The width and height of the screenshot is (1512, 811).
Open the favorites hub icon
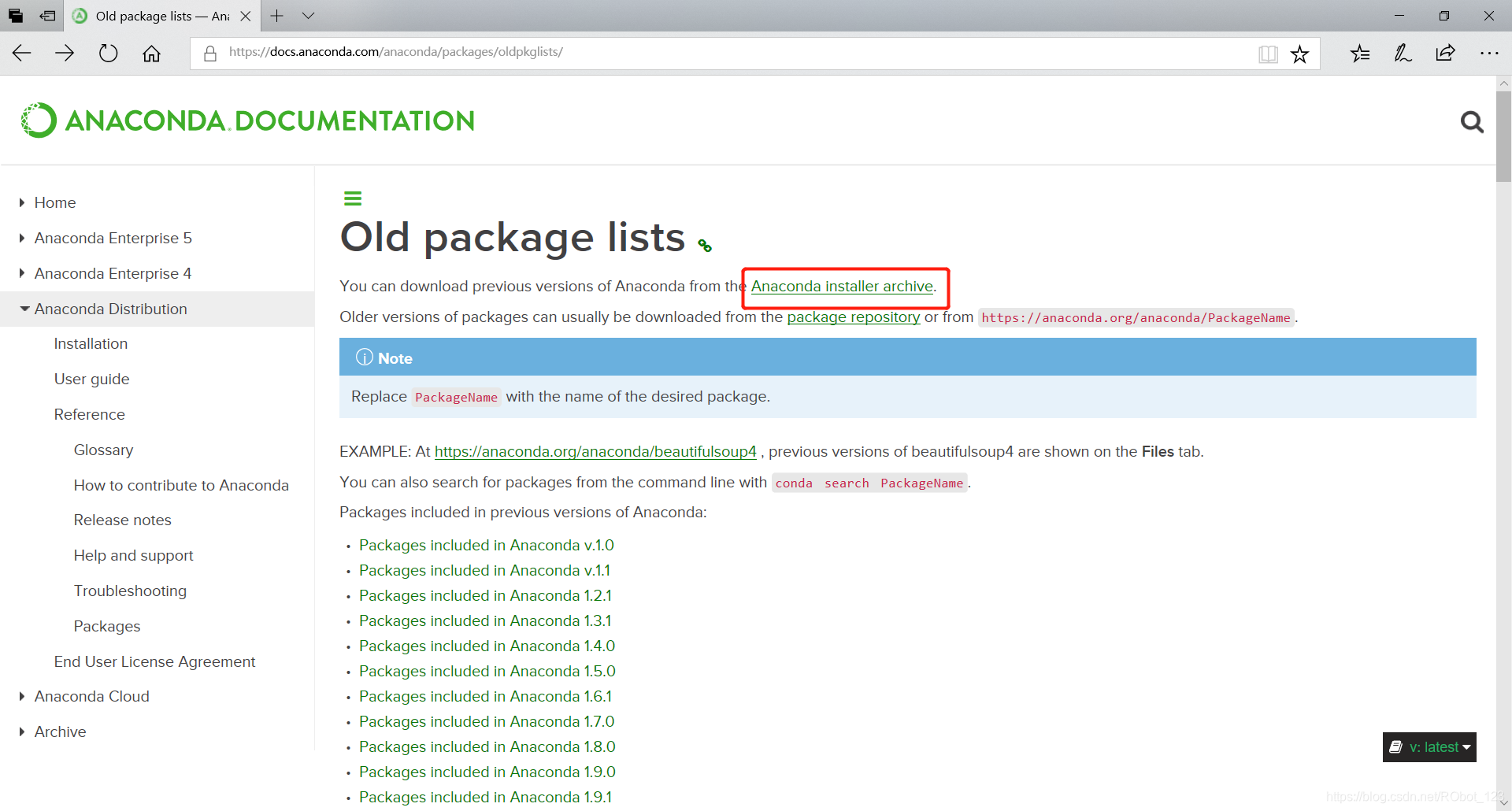[x=1360, y=53]
